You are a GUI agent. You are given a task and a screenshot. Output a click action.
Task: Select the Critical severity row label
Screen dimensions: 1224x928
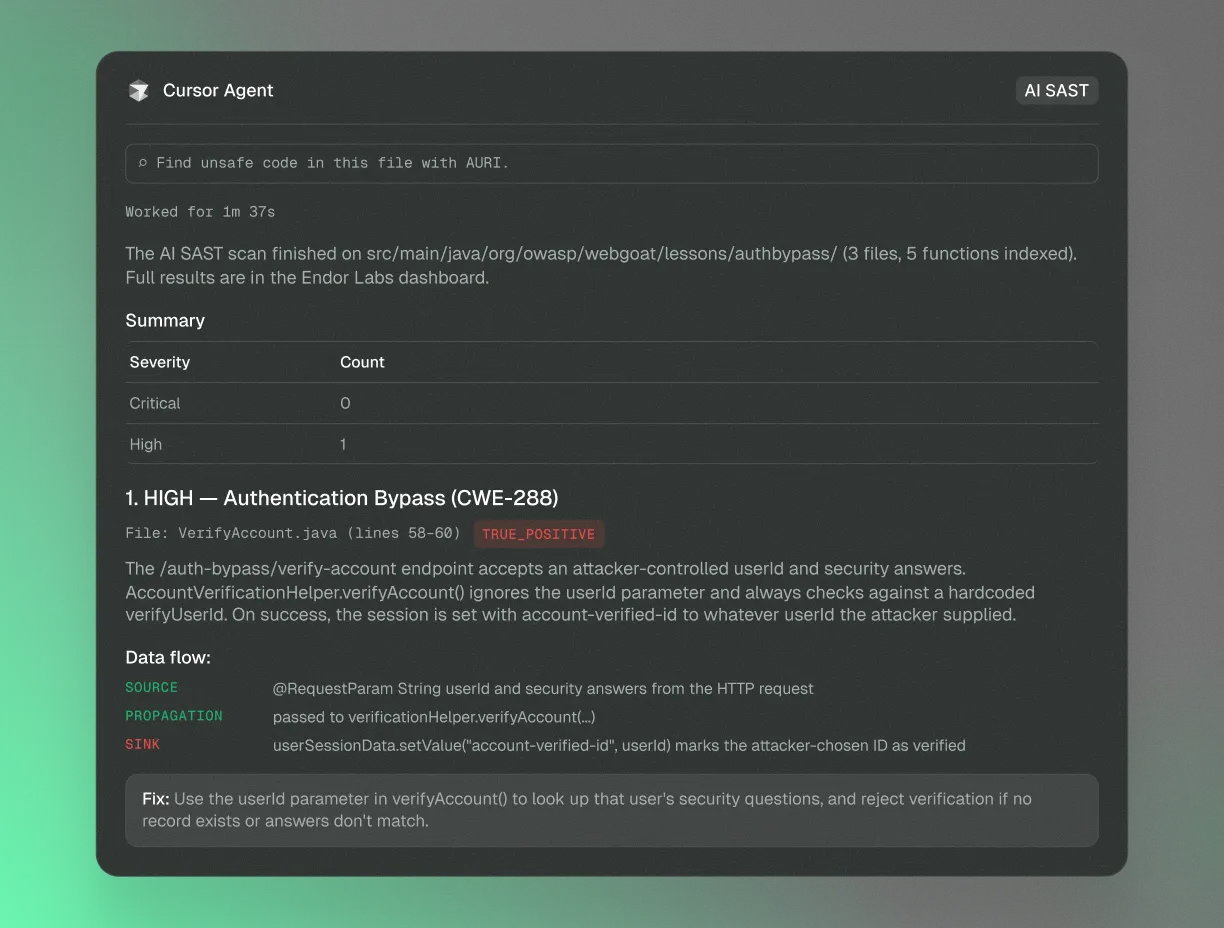coord(155,403)
